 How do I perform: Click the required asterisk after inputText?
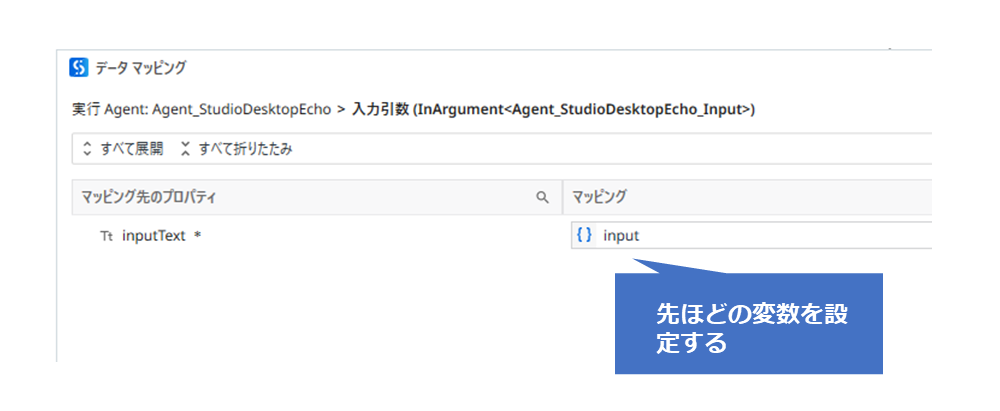(x=198, y=237)
